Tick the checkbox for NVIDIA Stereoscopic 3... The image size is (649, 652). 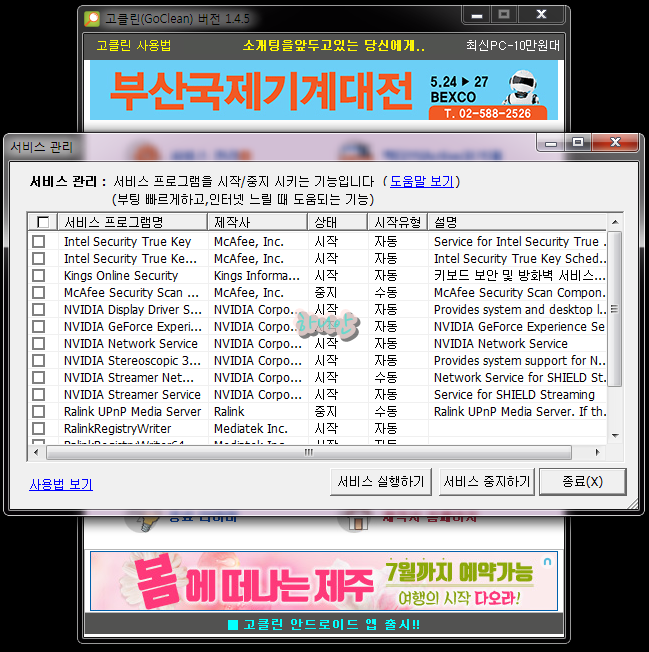(39, 361)
